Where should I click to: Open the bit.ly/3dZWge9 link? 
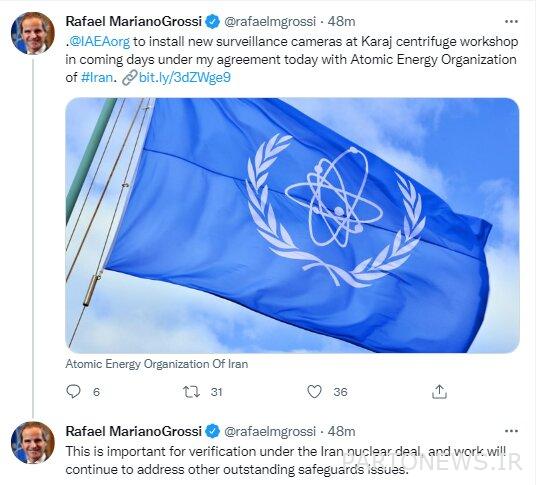(177, 77)
